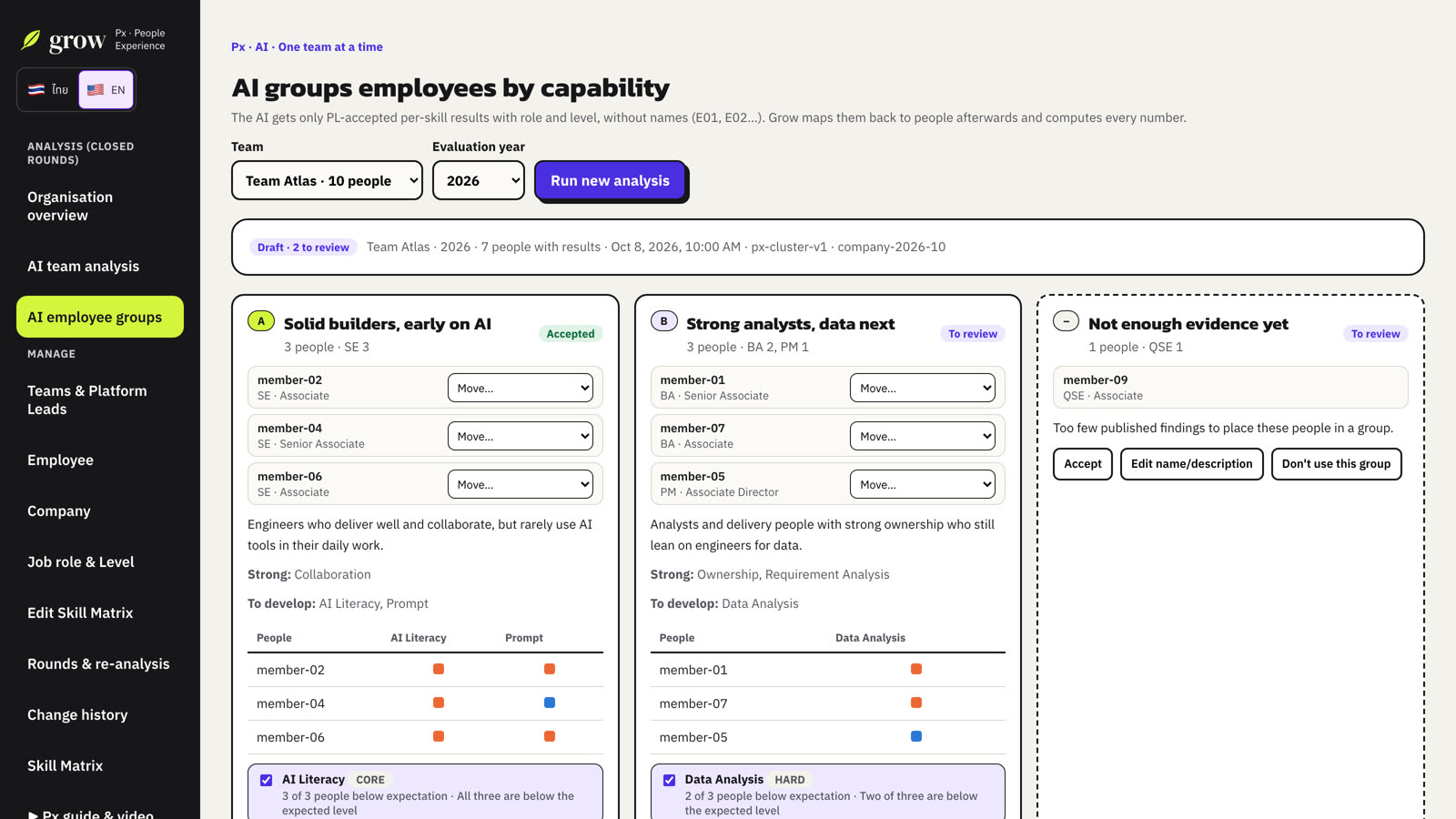Open Organisation overview in sidebar
Image resolution: width=1456 pixels, height=819 pixels.
point(100,206)
